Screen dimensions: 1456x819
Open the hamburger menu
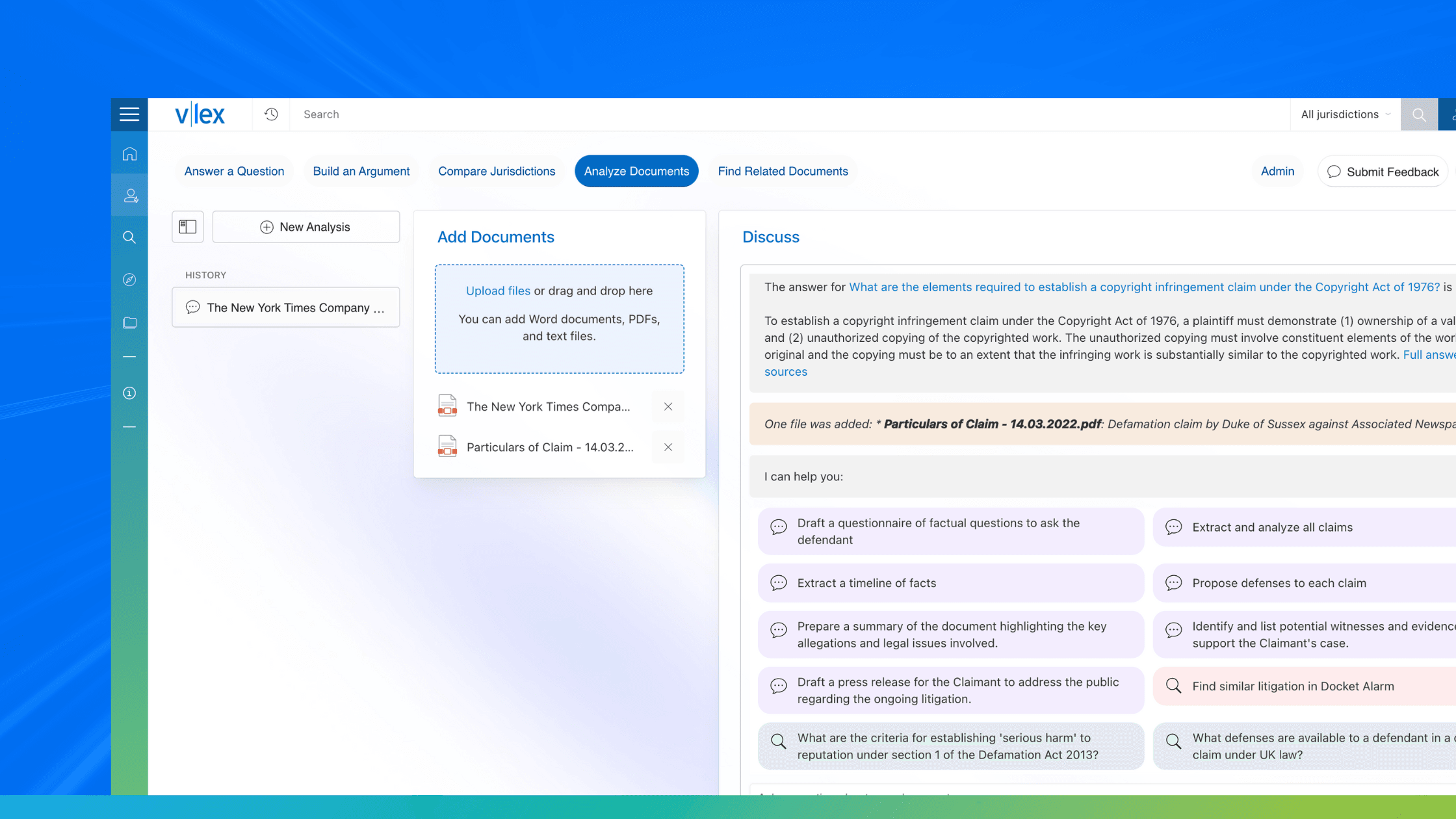pyautogui.click(x=129, y=114)
